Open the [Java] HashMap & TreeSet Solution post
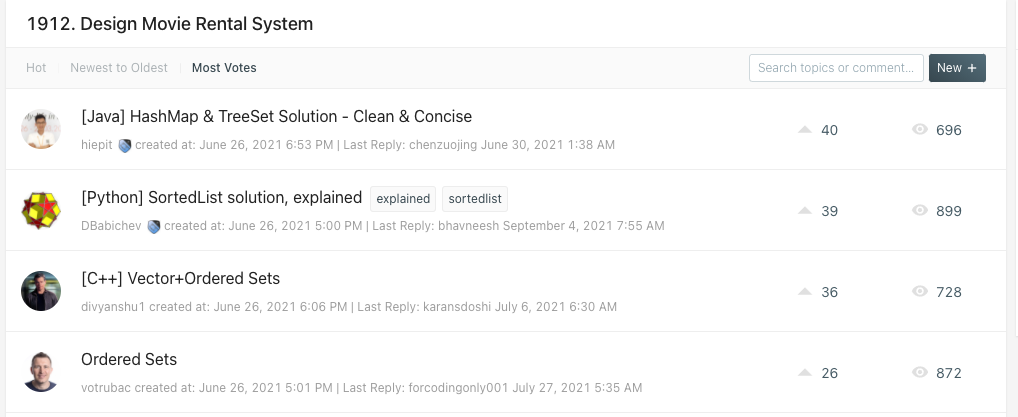The width and height of the screenshot is (1018, 417). [277, 116]
